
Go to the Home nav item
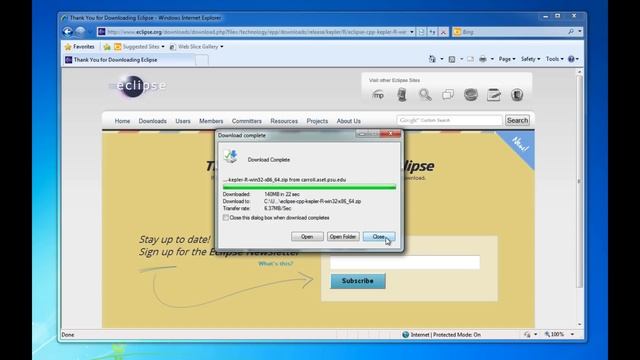pyautogui.click(x=122, y=121)
